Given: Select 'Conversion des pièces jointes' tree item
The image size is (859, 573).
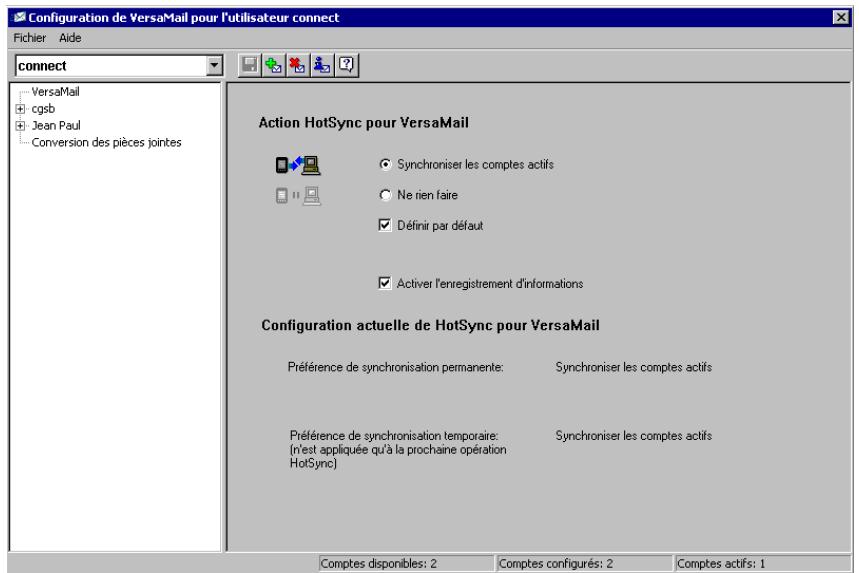Looking at the screenshot, I should pos(106,142).
